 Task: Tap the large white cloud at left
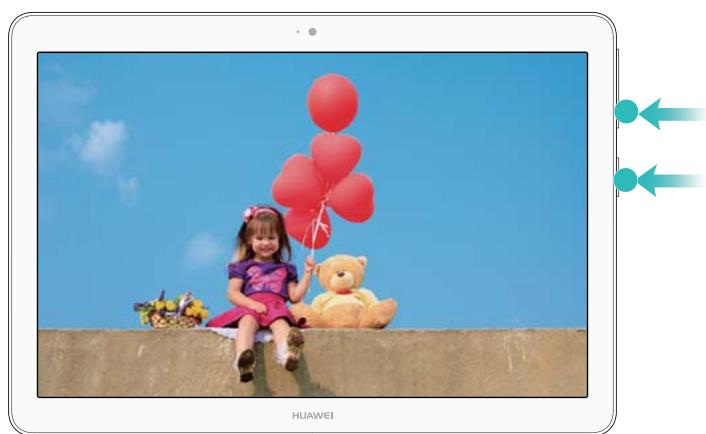[100, 142]
